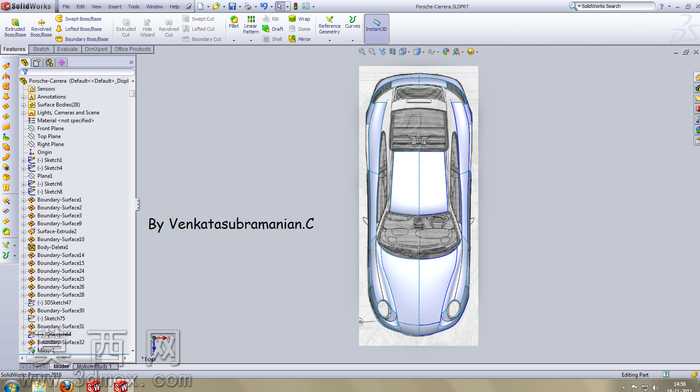Open dropdown arrow under Reference Geometry
The height and width of the screenshot is (392, 700).
329,41
